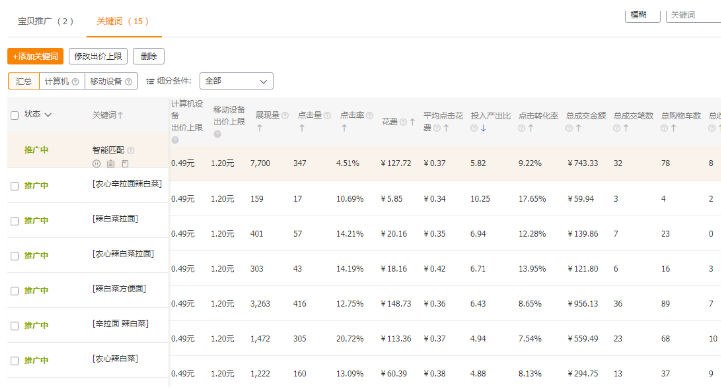This screenshot has height=389, width=721.
Task: Sort by 展现量 using its arrow
Action: [x=259, y=128]
